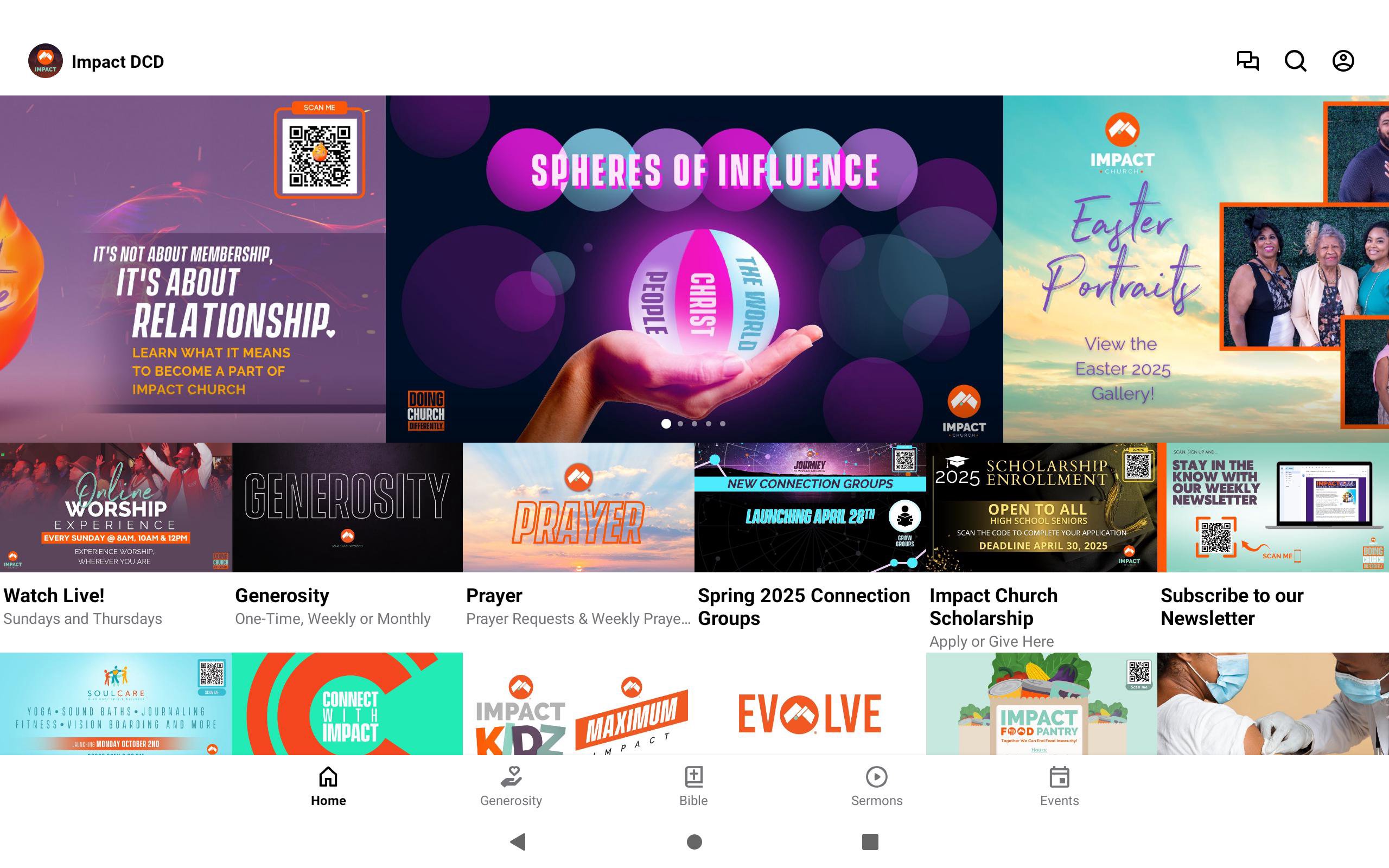Image resolution: width=1389 pixels, height=868 pixels.
Task: Jump to second carousel slide dot
Action: click(680, 424)
